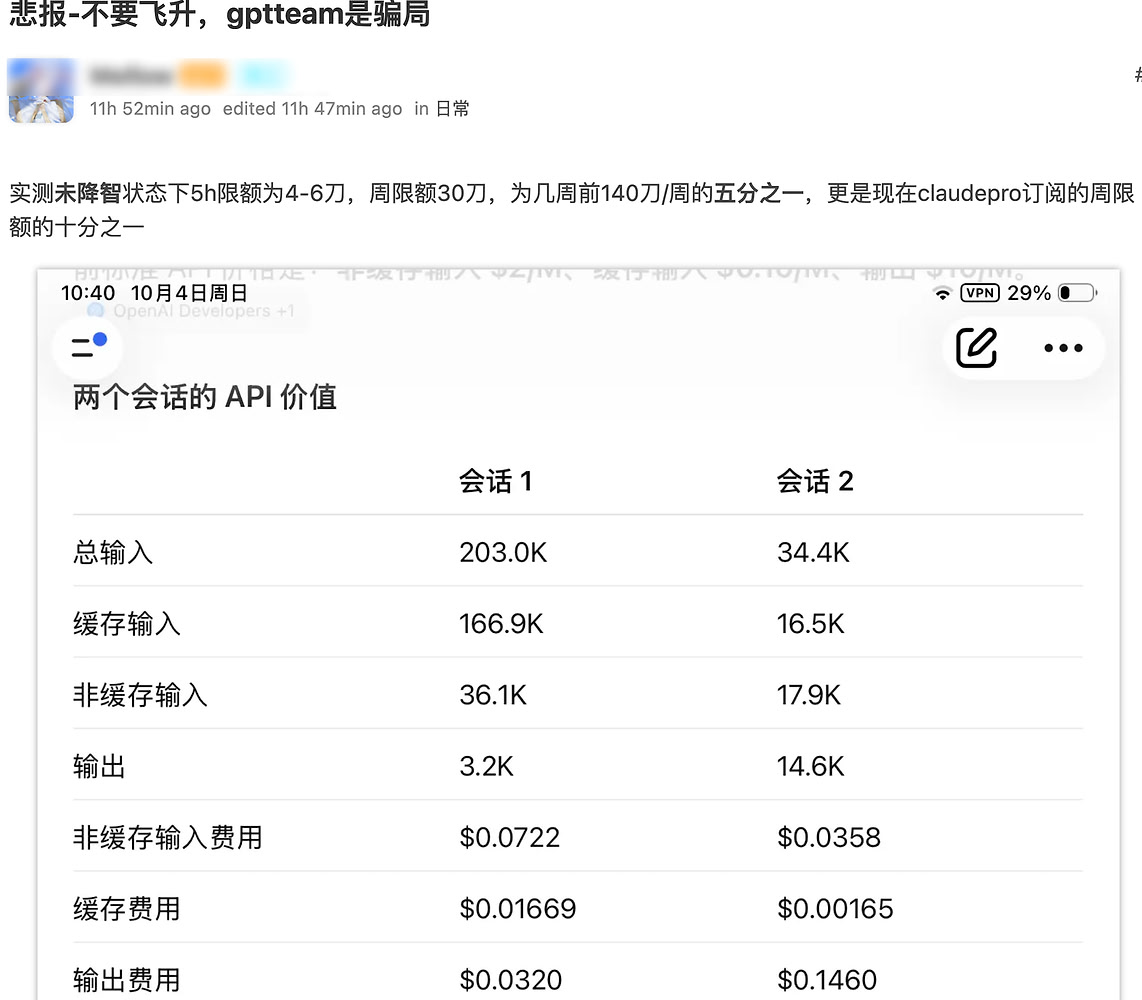Click column header '会话 2'
The width and height of the screenshot is (1142, 1000).
tap(815, 481)
